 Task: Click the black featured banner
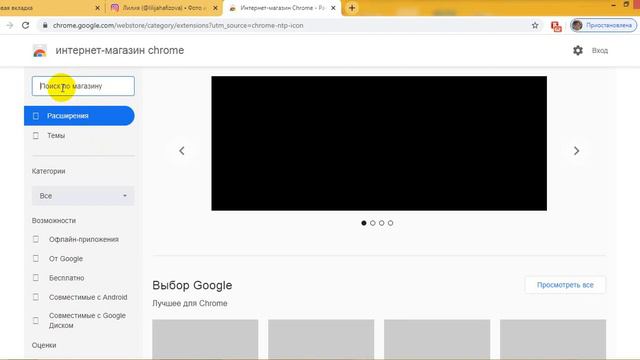tap(379, 143)
